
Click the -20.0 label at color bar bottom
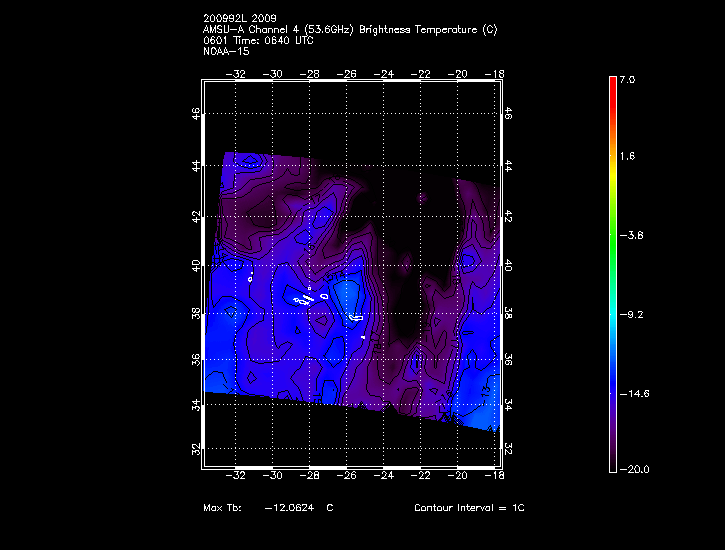(x=635, y=469)
